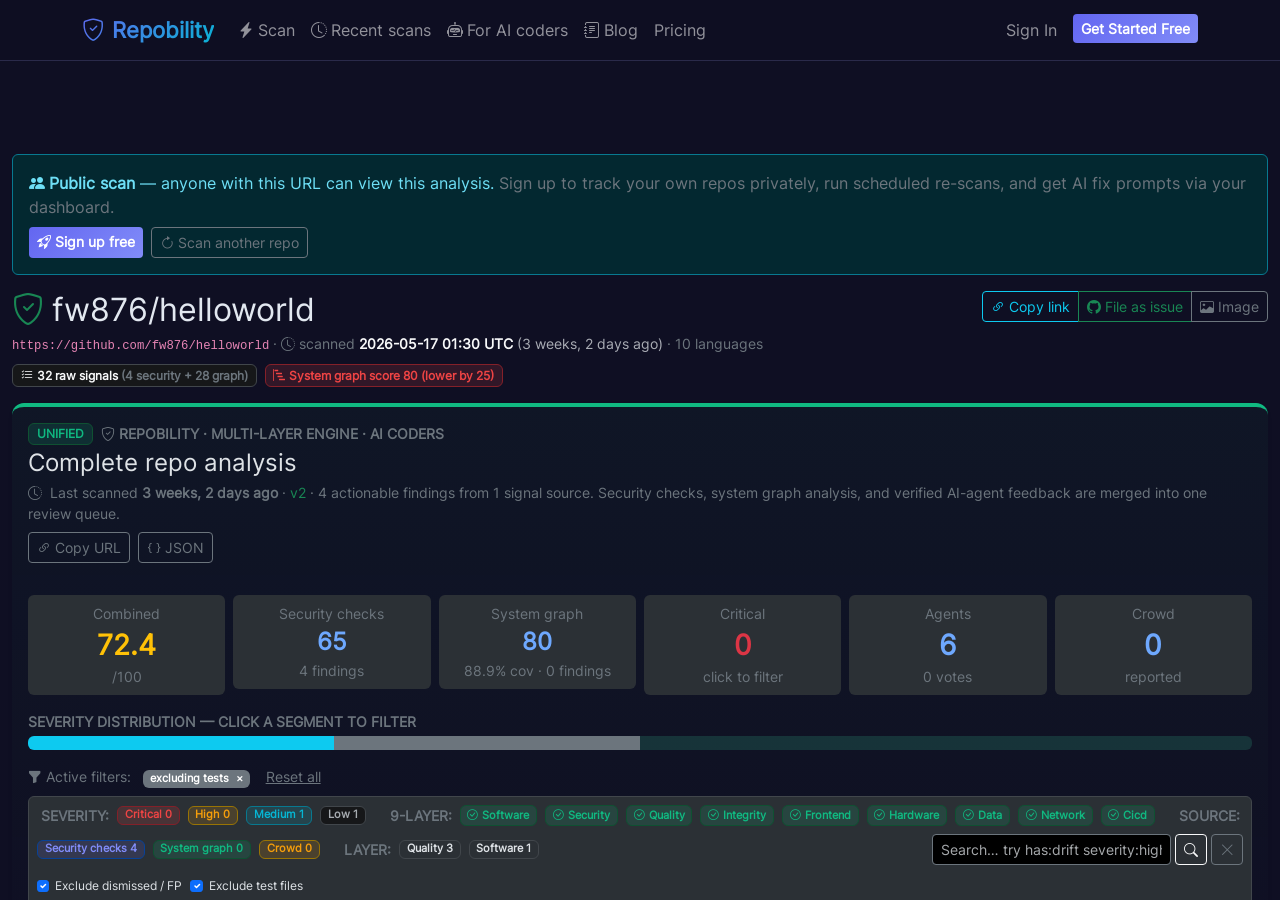Open the 32 raw signals badge

point(134,376)
